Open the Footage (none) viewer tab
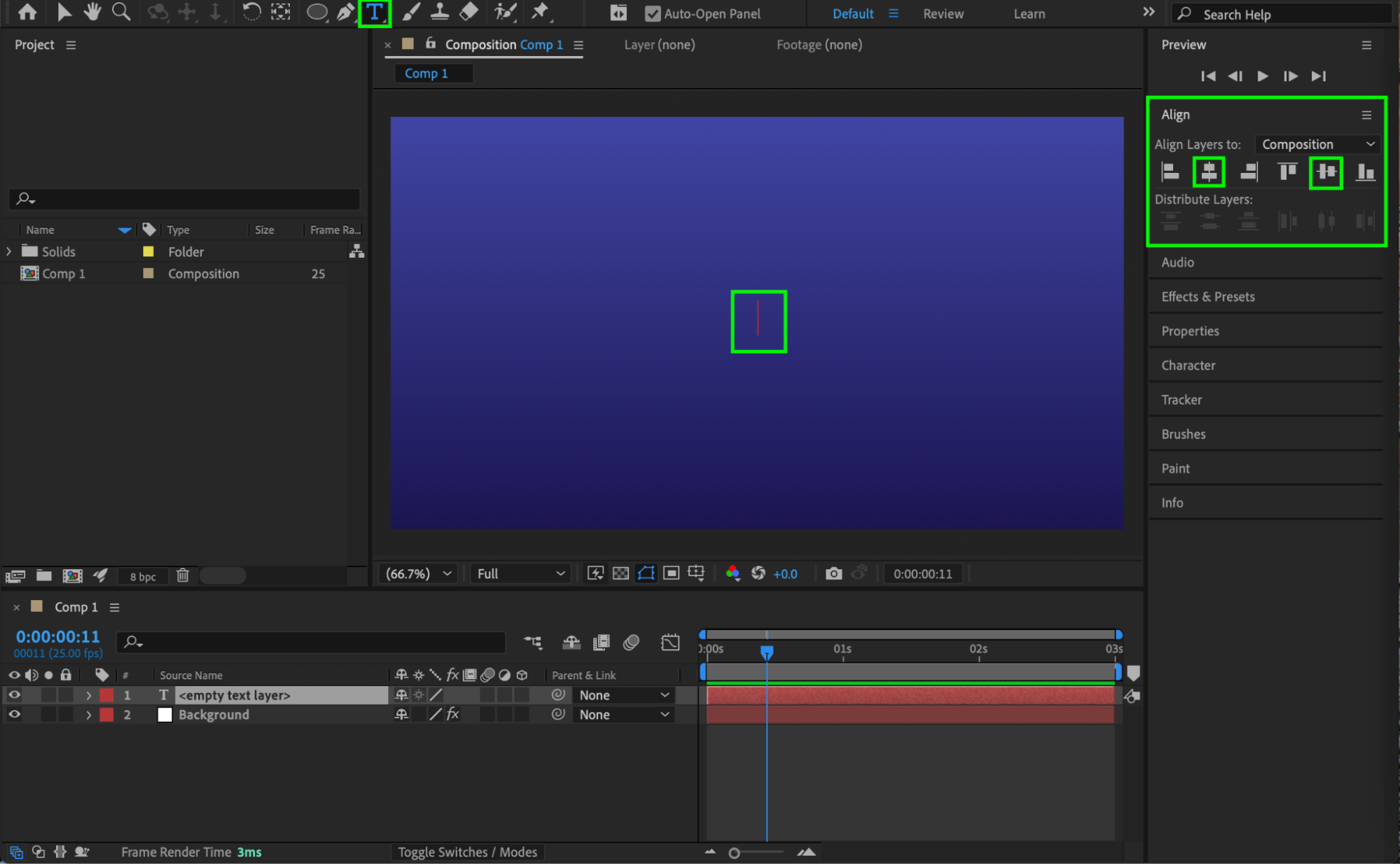1400x864 pixels. pos(819,45)
